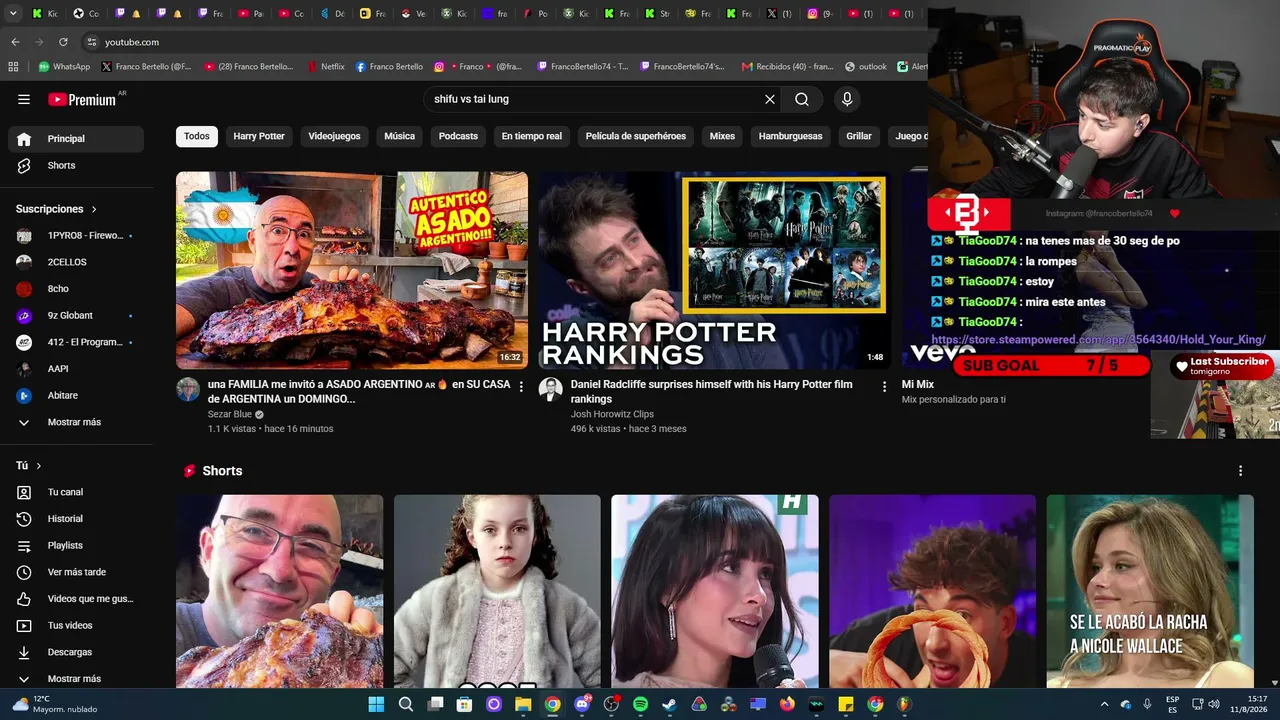Open OBS Studio from the taskbar
The image size is (1280, 720).
(611, 704)
